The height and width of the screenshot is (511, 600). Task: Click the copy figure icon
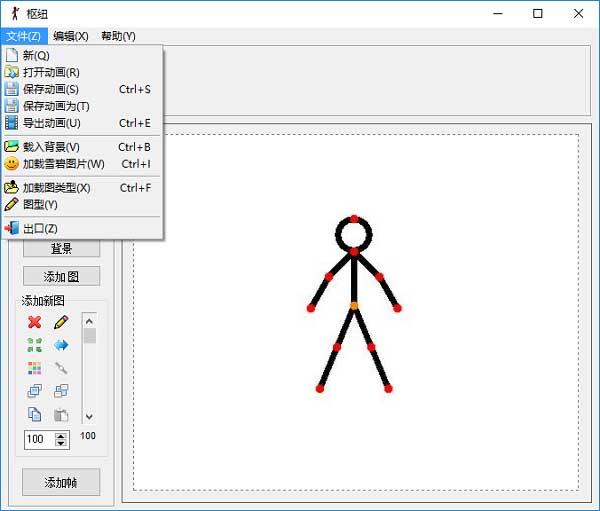[34, 415]
